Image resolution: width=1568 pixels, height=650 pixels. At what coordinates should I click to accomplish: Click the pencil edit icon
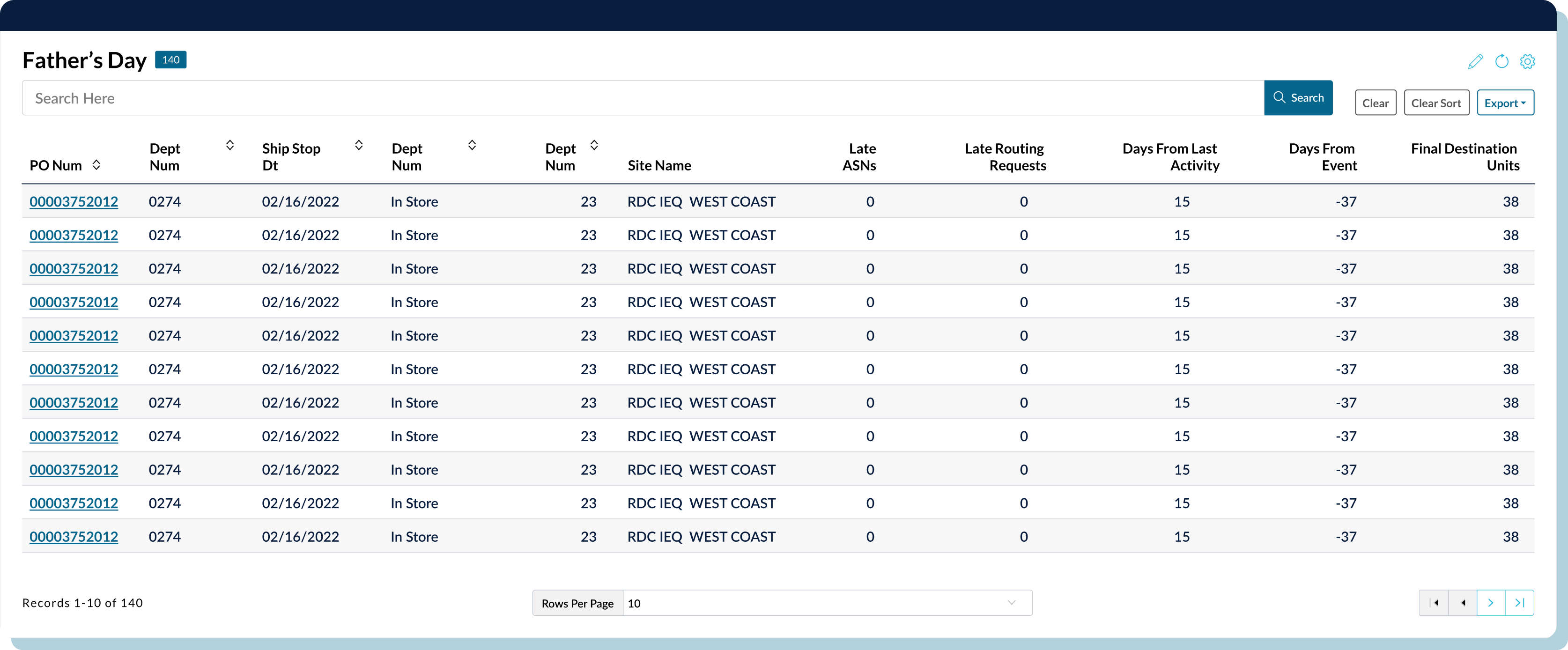pos(1475,61)
